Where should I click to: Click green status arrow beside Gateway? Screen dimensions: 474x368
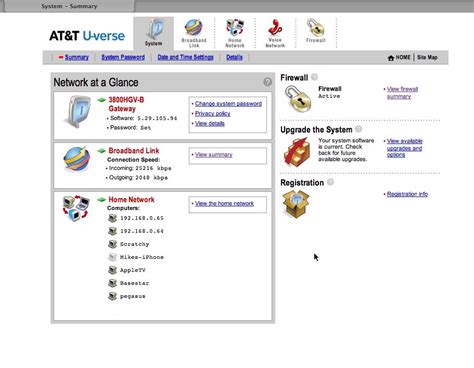coord(101,100)
